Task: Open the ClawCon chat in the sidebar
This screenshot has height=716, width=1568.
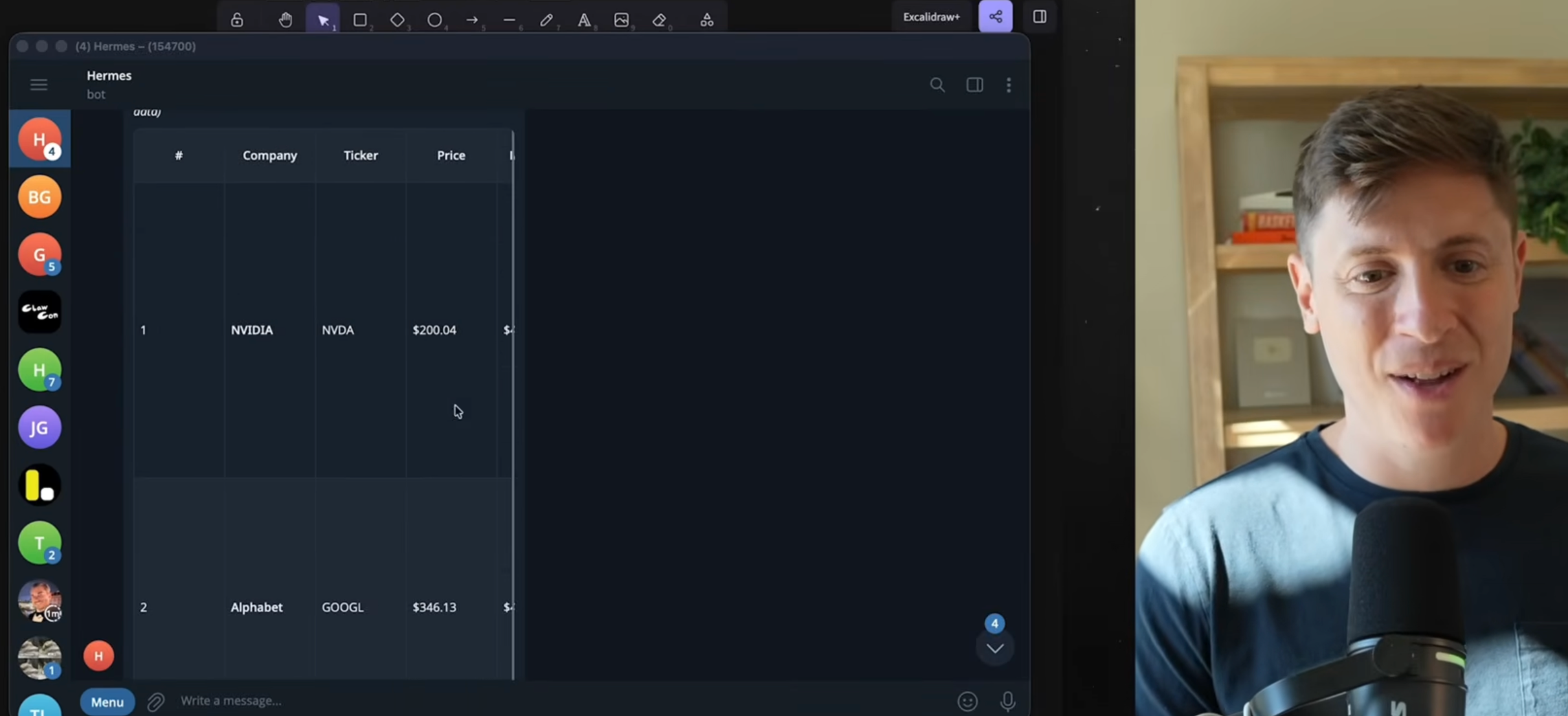Action: pos(39,312)
